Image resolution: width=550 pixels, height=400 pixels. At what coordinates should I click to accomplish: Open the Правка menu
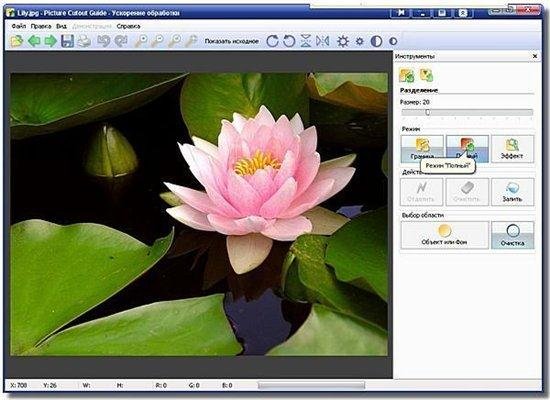click(x=41, y=26)
